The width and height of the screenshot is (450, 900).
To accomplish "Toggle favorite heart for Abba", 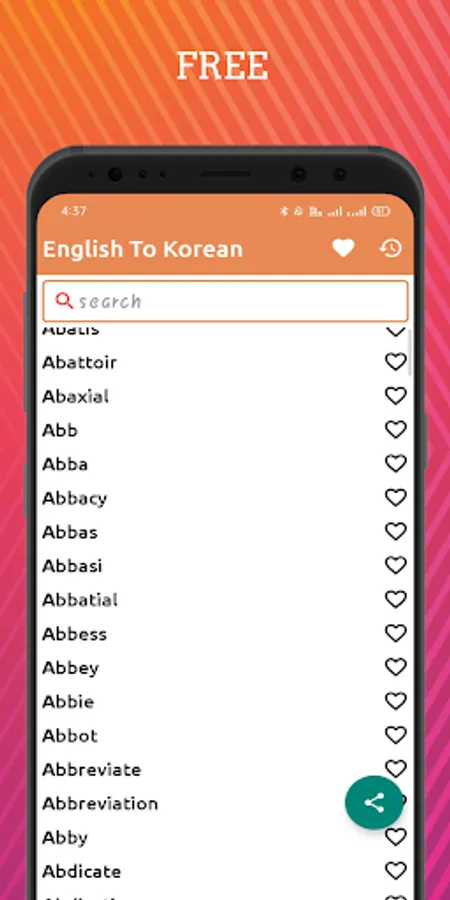I will pyautogui.click(x=395, y=464).
